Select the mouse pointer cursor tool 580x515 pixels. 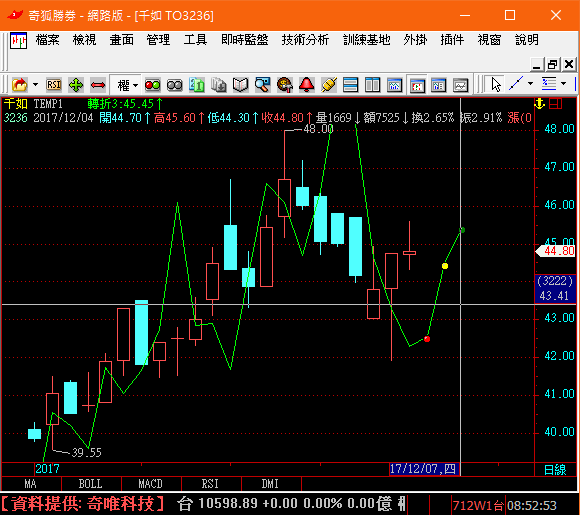coord(496,85)
